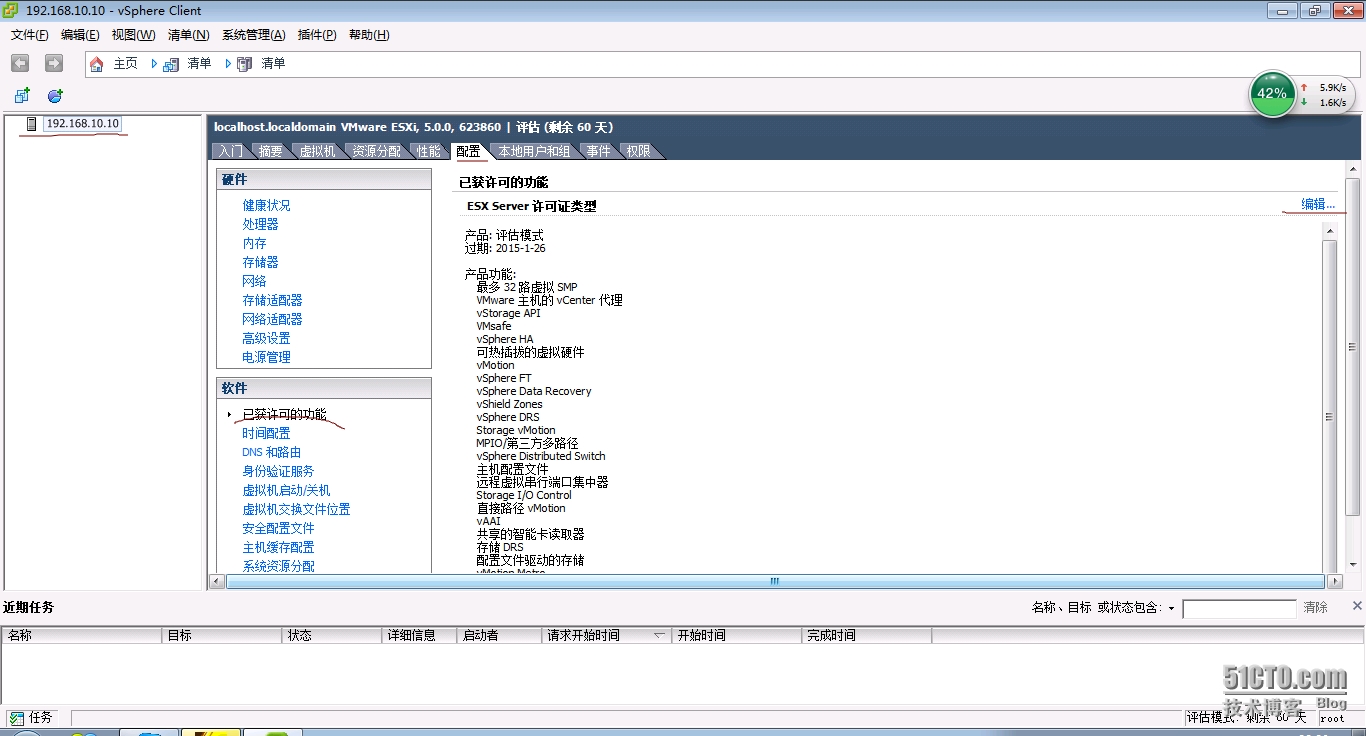Click the 任务 status bar button
The height and width of the screenshot is (736, 1366).
click(x=31, y=718)
